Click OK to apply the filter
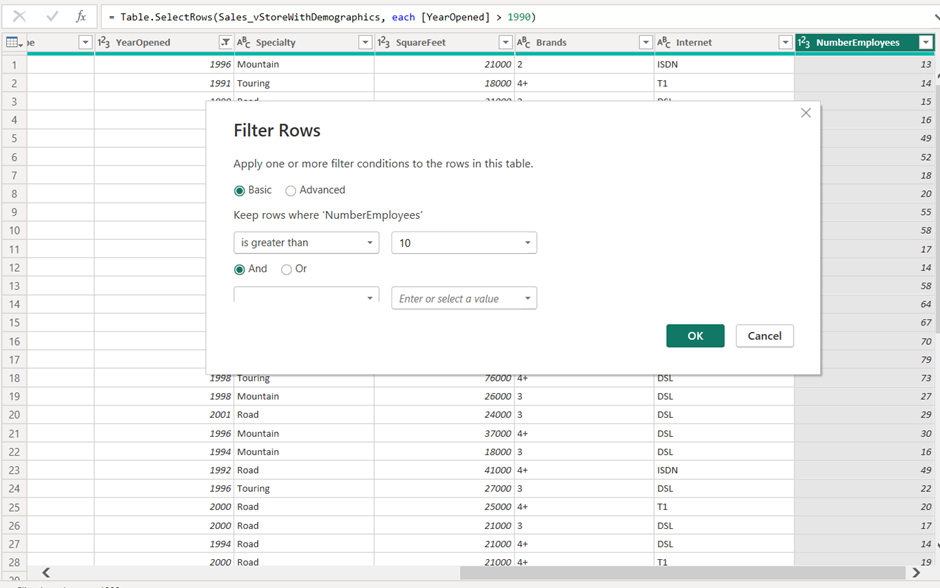The image size is (940, 588). click(695, 336)
